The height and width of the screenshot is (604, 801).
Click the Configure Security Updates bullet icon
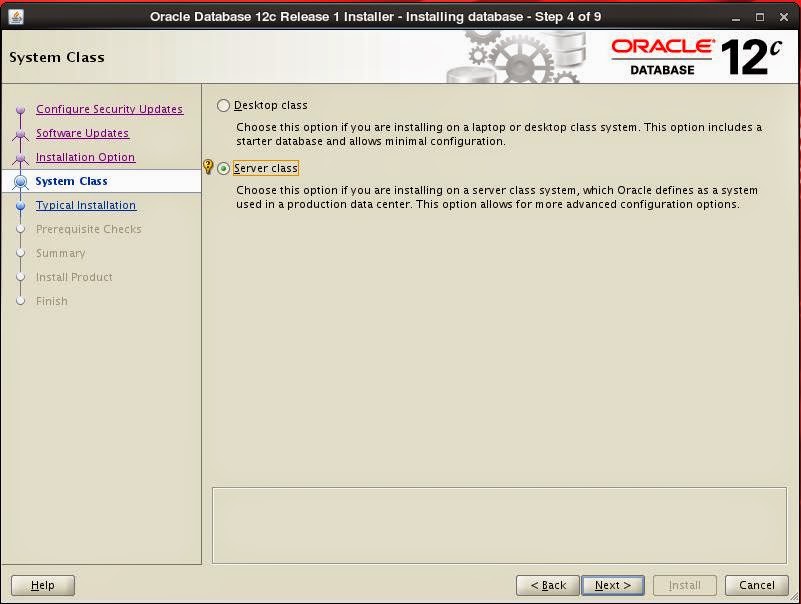coord(20,110)
